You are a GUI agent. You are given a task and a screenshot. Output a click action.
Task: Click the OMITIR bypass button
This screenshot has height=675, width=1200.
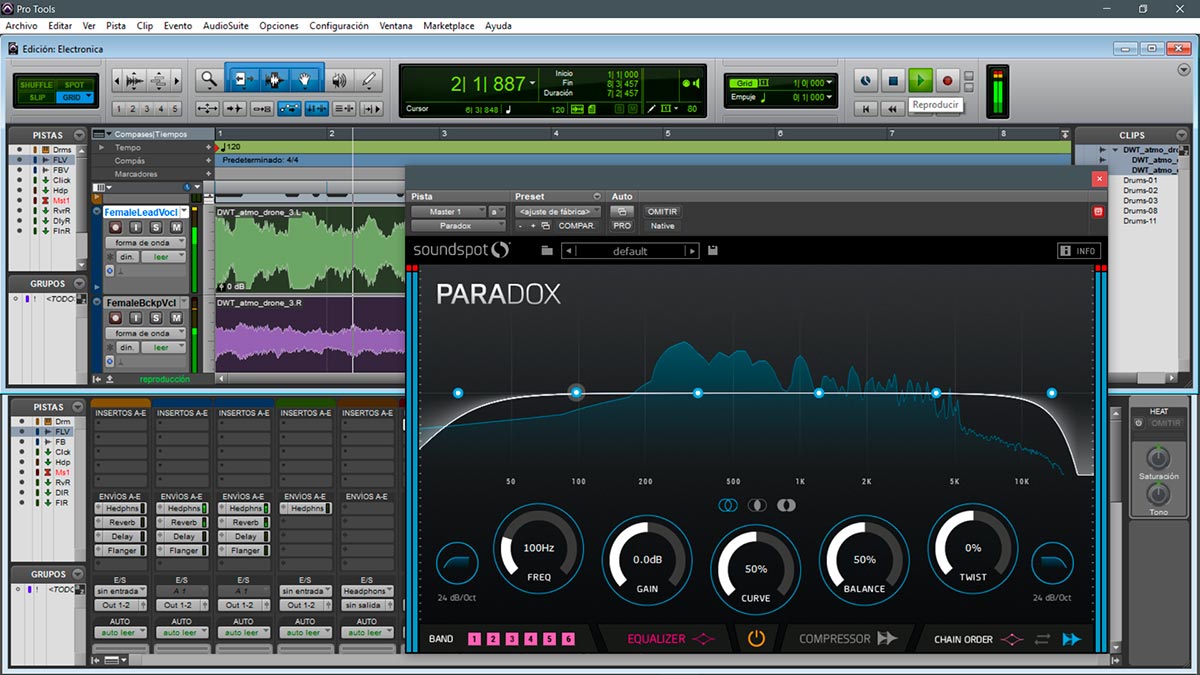pyautogui.click(x=662, y=212)
